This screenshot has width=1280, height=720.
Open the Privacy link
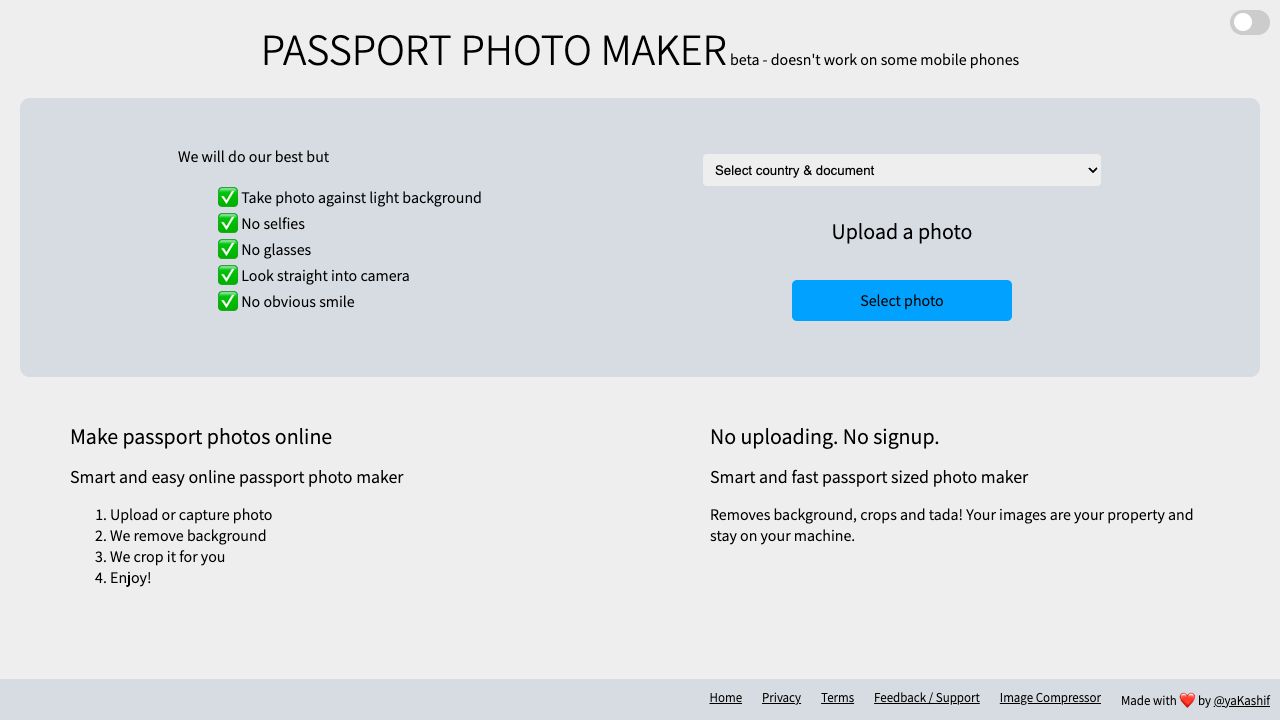781,697
